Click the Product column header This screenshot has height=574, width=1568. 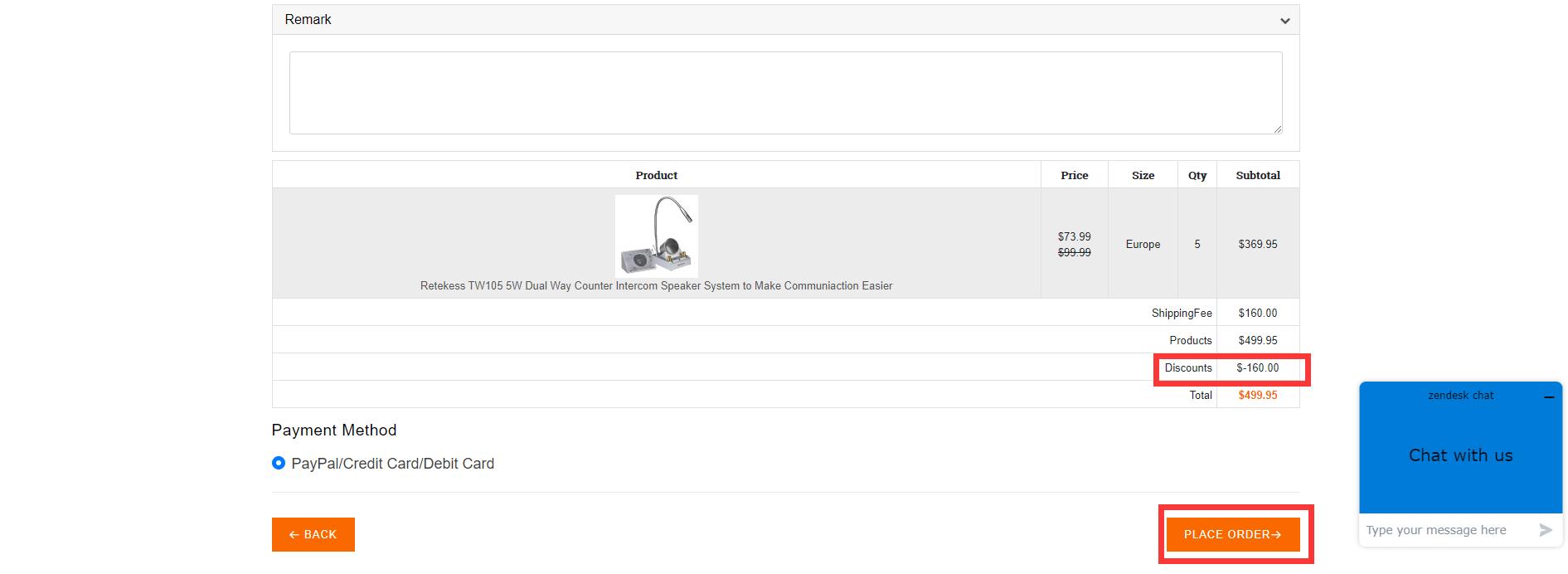(656, 175)
